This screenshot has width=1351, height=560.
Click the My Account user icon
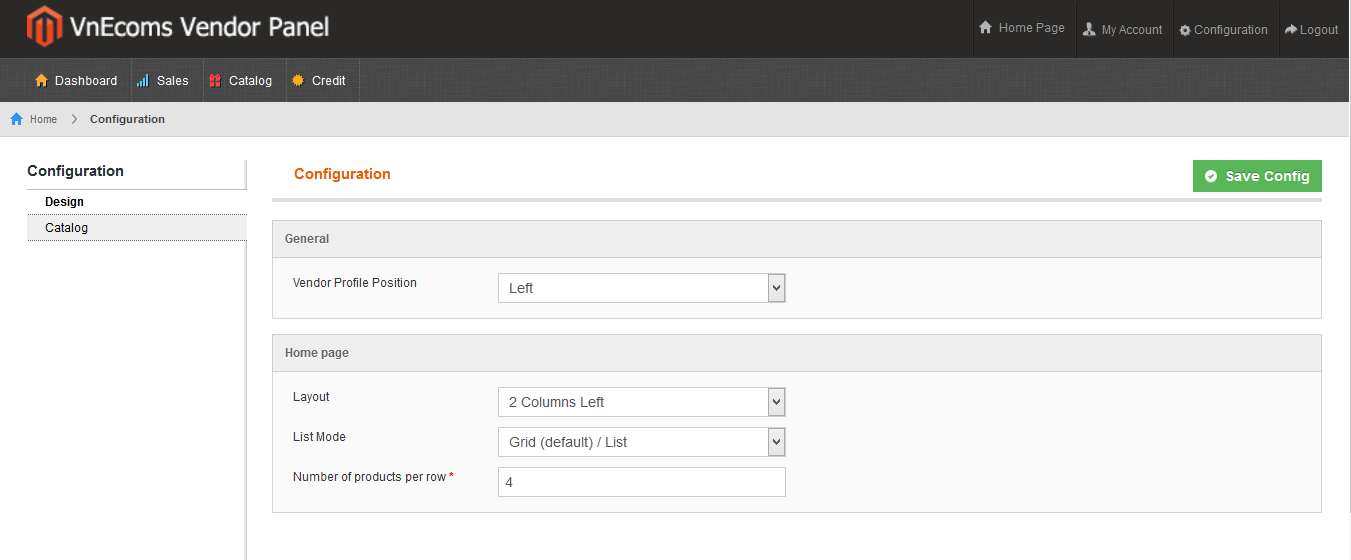coord(1089,30)
